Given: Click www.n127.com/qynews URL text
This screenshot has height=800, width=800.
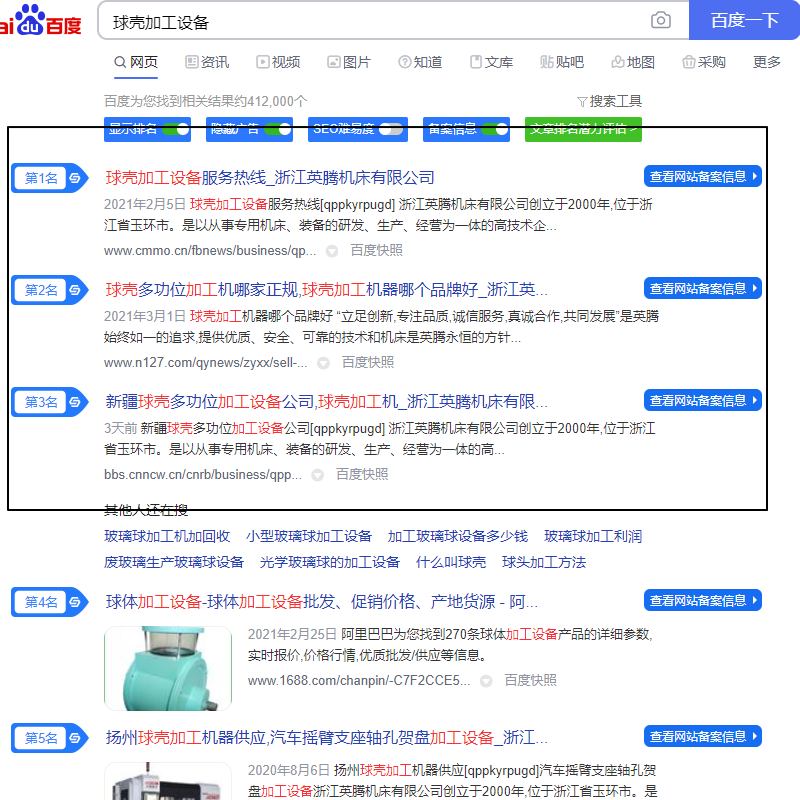Looking at the screenshot, I should coord(205,363).
